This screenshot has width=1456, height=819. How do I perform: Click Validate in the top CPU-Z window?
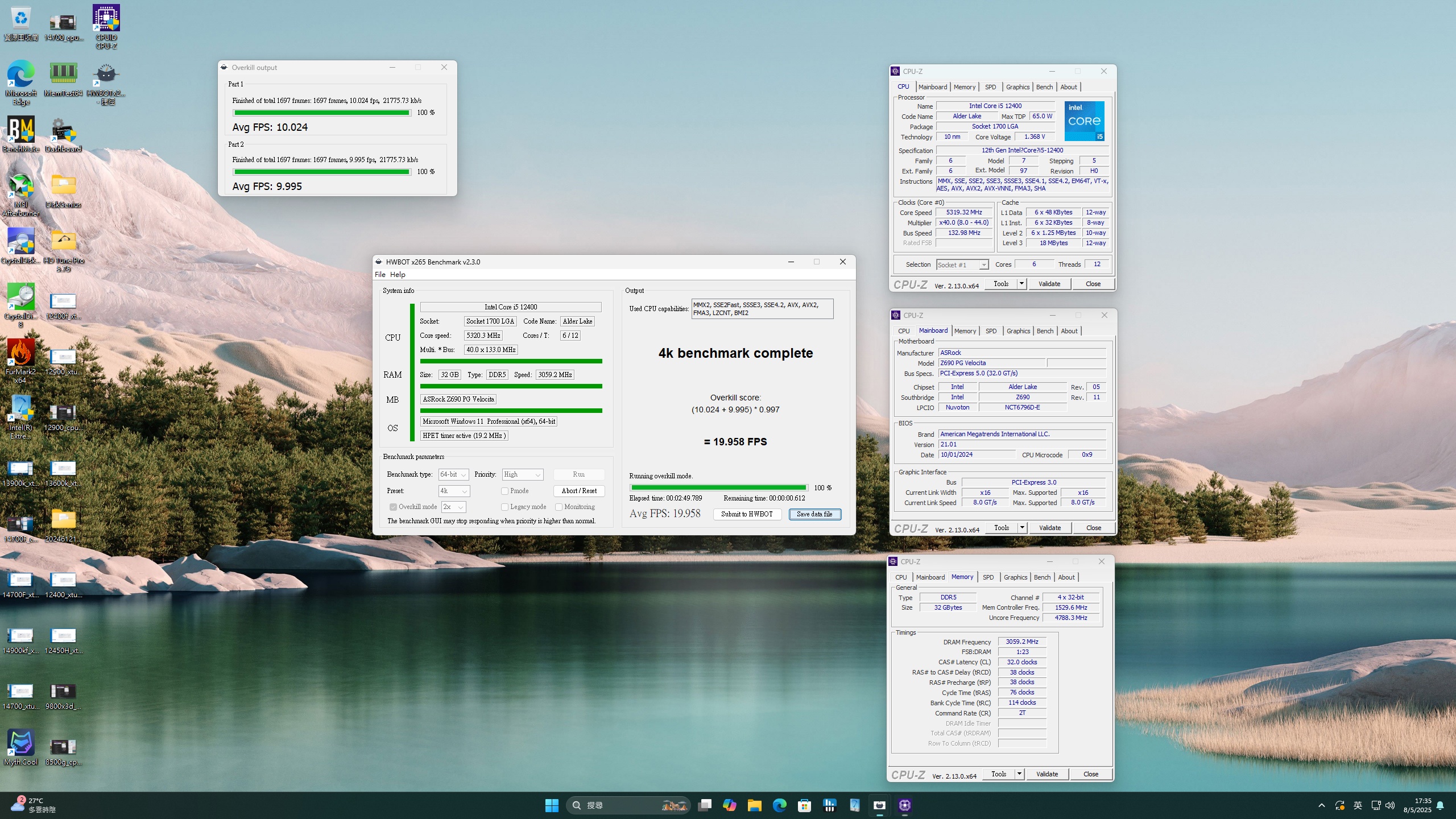pos(1049,283)
